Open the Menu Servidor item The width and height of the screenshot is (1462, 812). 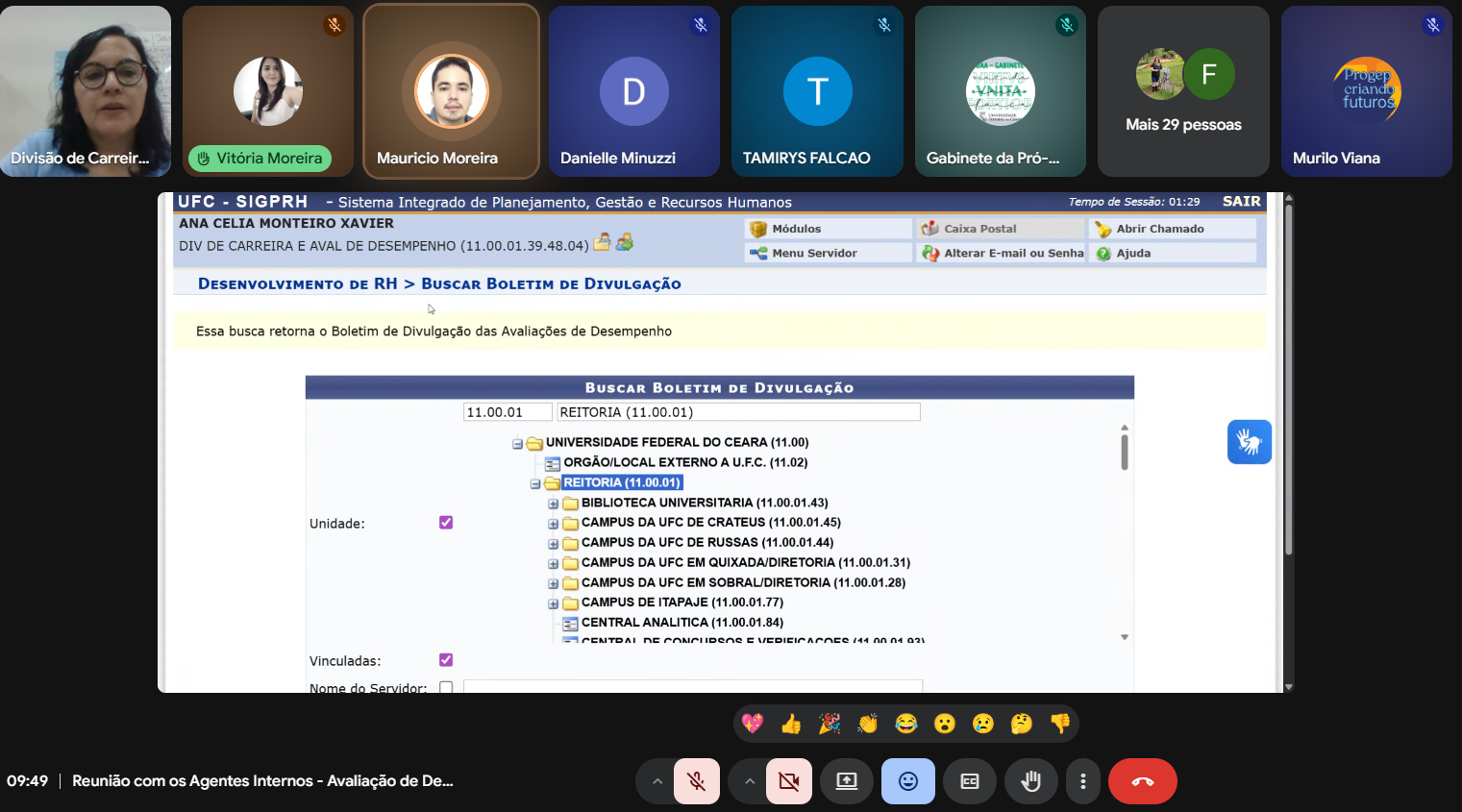(x=814, y=253)
